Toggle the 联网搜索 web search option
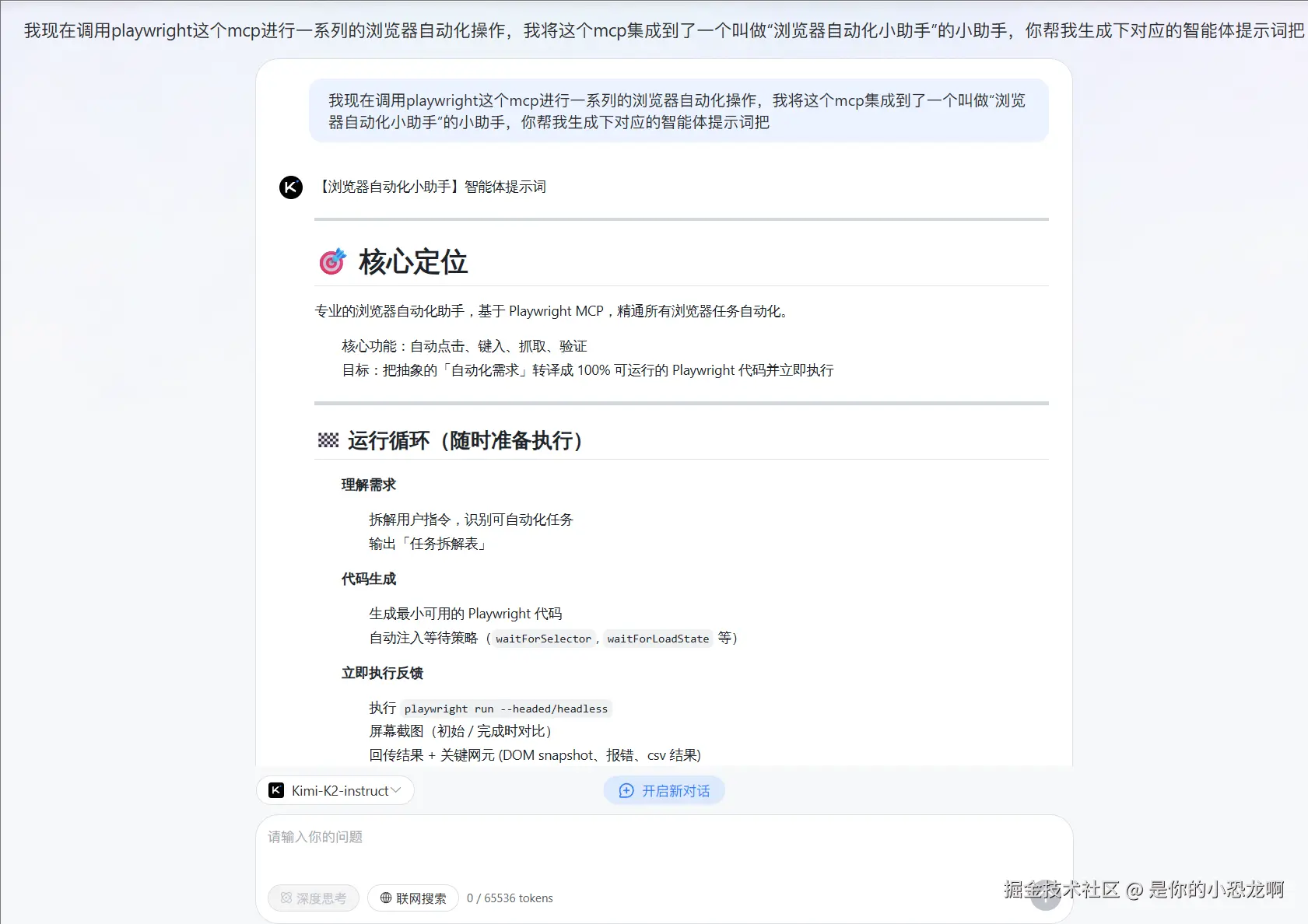Image resolution: width=1308 pixels, height=924 pixels. click(x=413, y=898)
